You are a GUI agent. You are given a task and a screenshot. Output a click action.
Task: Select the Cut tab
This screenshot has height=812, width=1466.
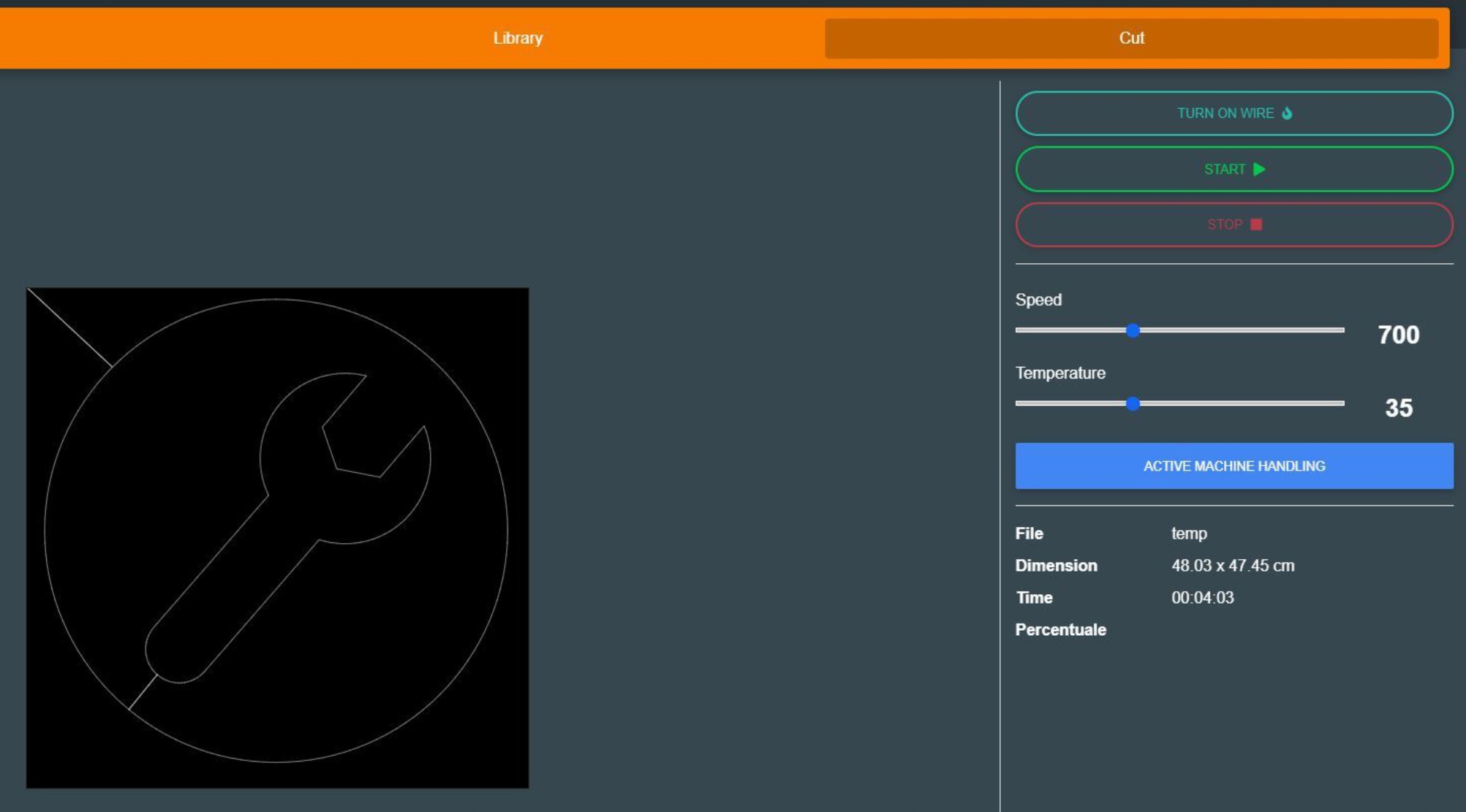click(1131, 38)
